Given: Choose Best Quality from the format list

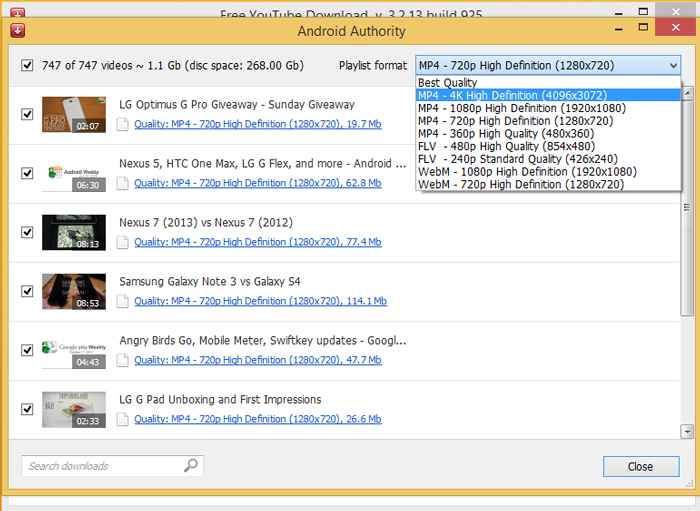Looking at the screenshot, I should point(548,83).
